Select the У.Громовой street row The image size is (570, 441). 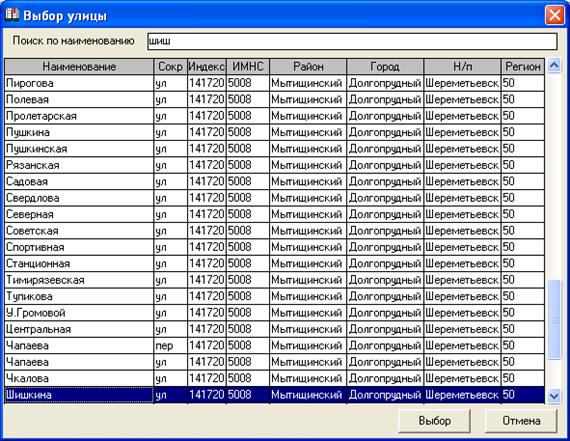pos(274,312)
